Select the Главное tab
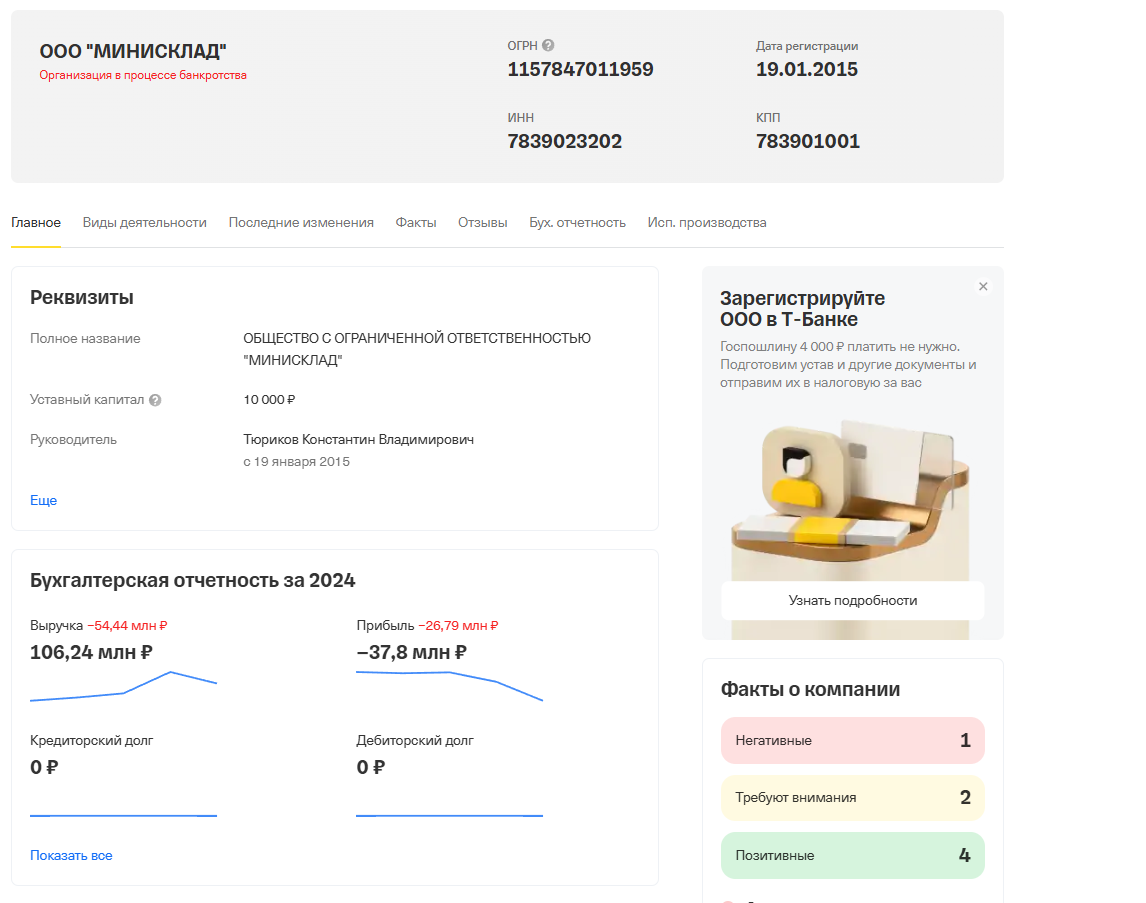The width and height of the screenshot is (1146, 903). point(36,223)
